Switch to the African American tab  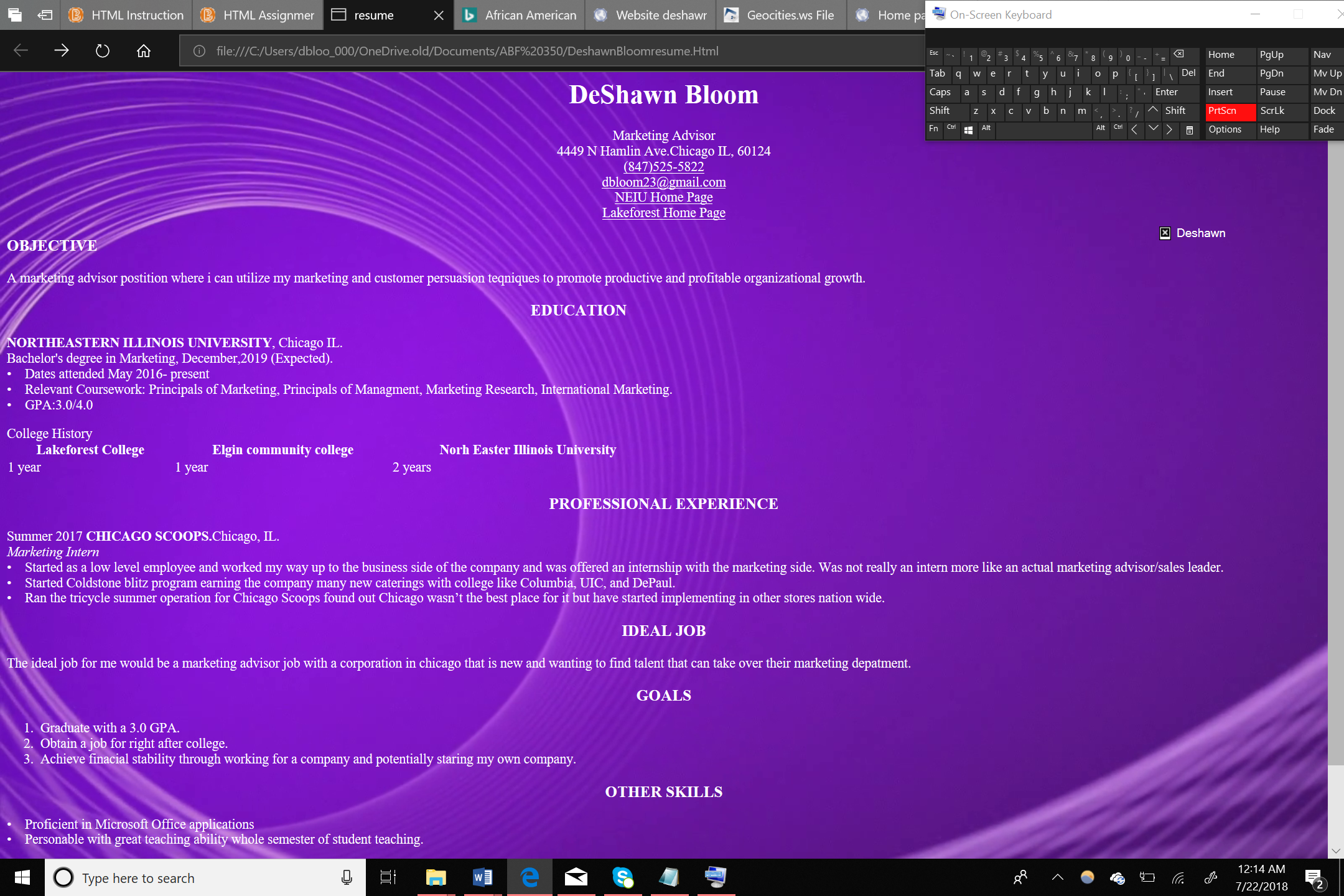click(x=520, y=15)
